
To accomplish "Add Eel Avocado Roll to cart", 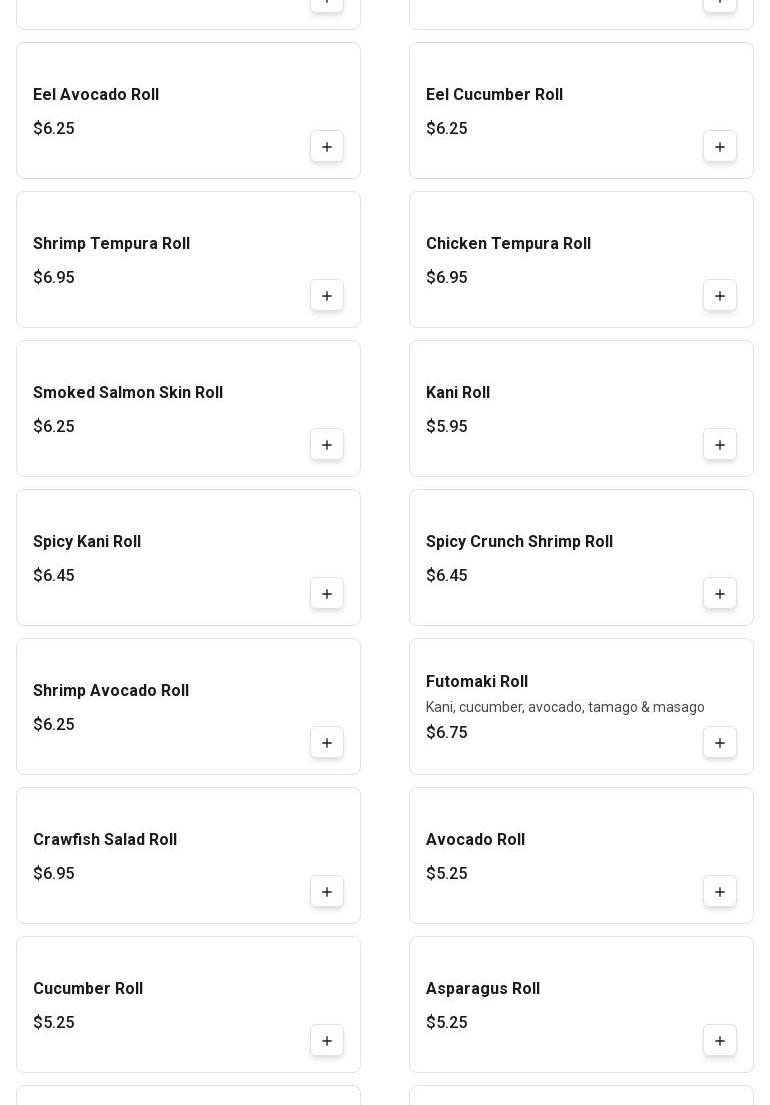I will coord(327,147).
